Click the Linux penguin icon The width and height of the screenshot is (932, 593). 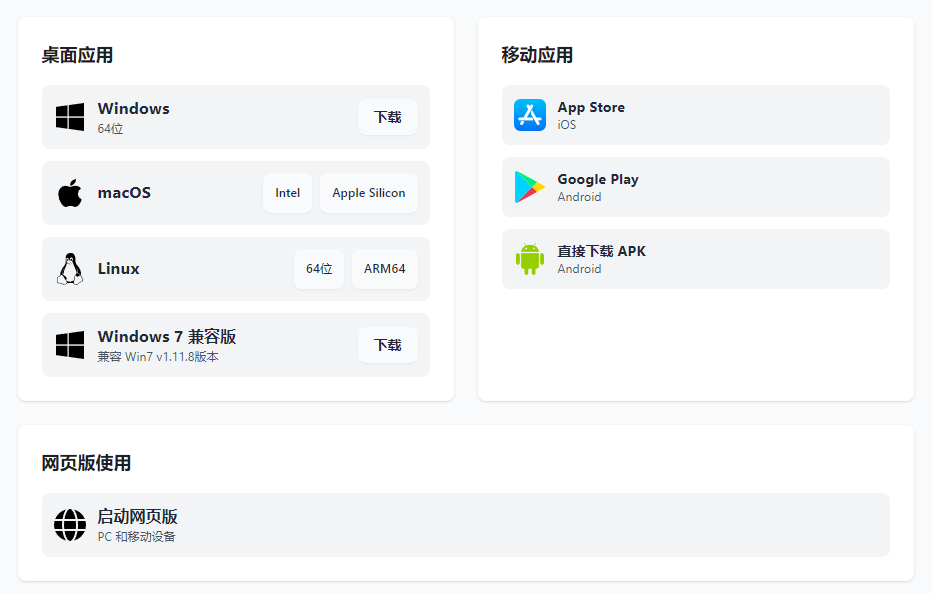[x=70, y=269]
